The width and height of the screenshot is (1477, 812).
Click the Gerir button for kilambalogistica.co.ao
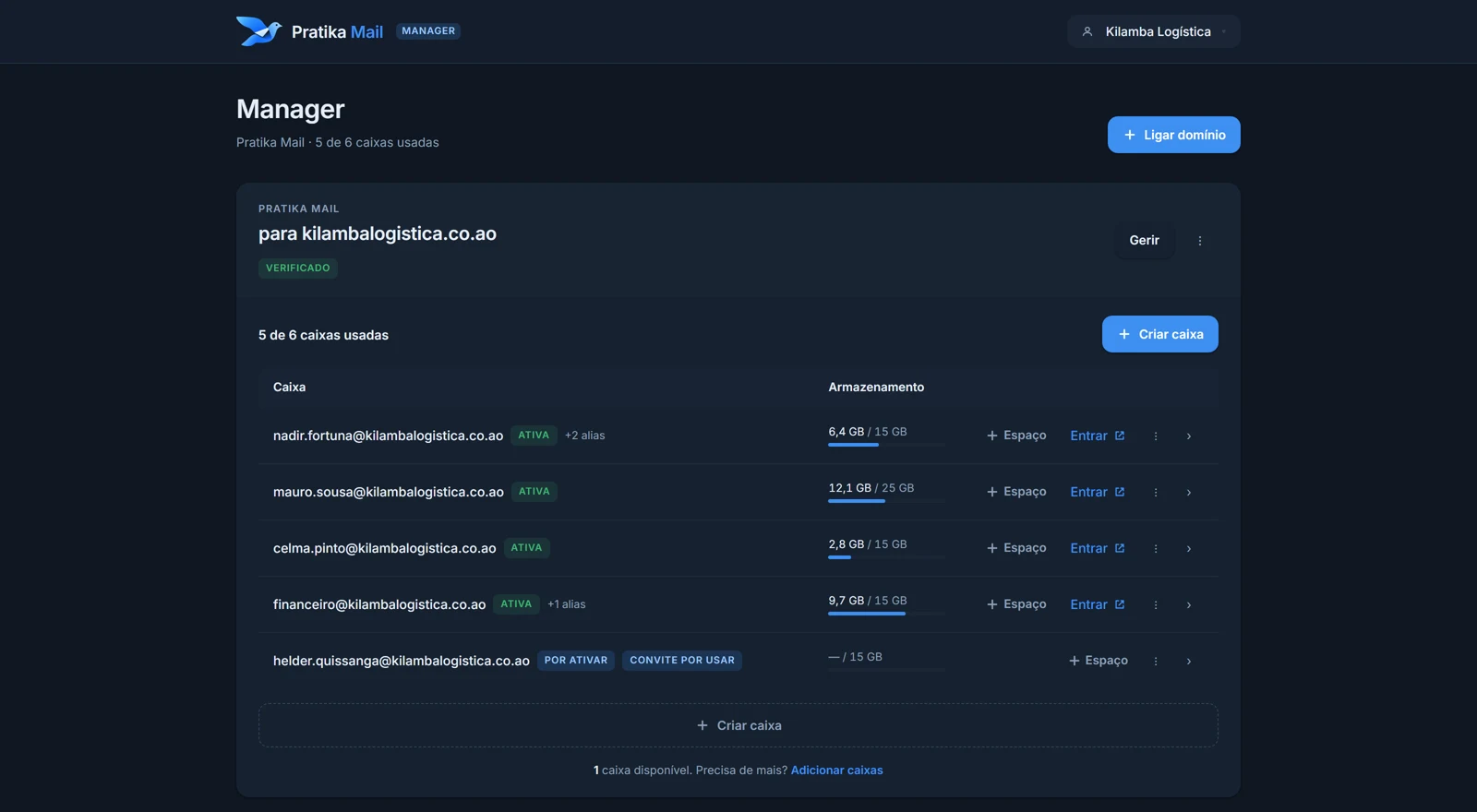pos(1144,240)
